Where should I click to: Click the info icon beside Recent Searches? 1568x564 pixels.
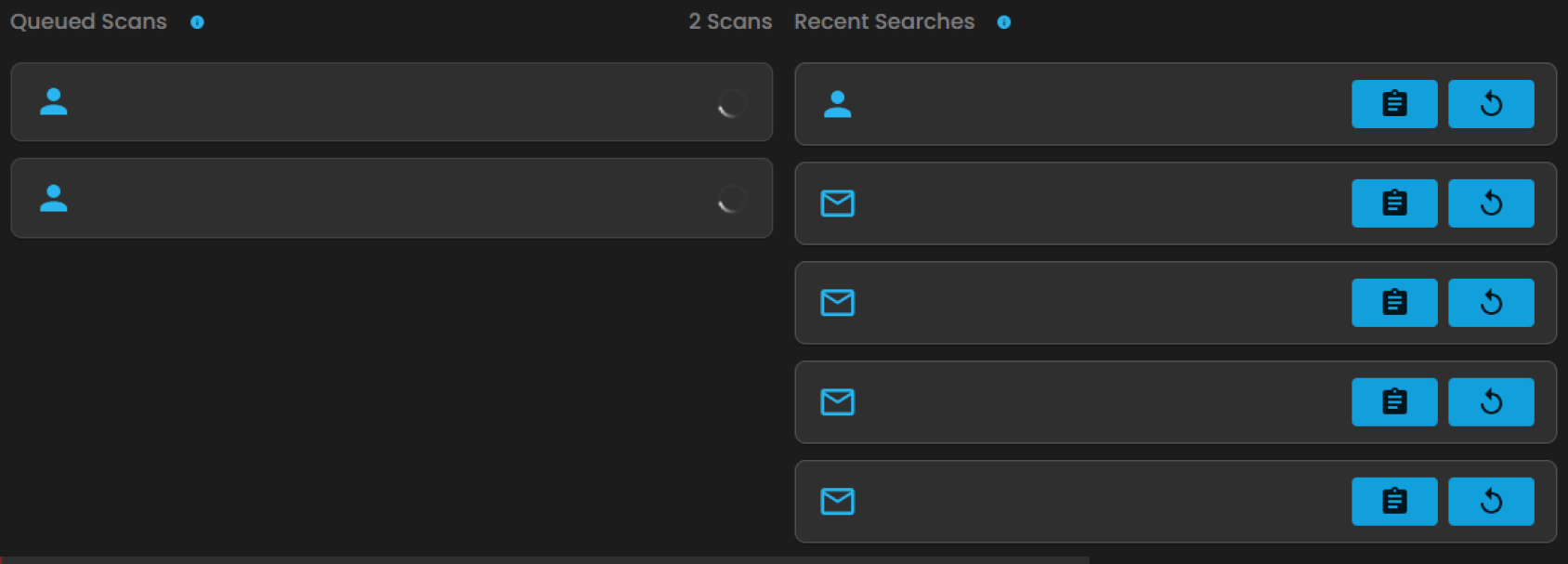1004,22
